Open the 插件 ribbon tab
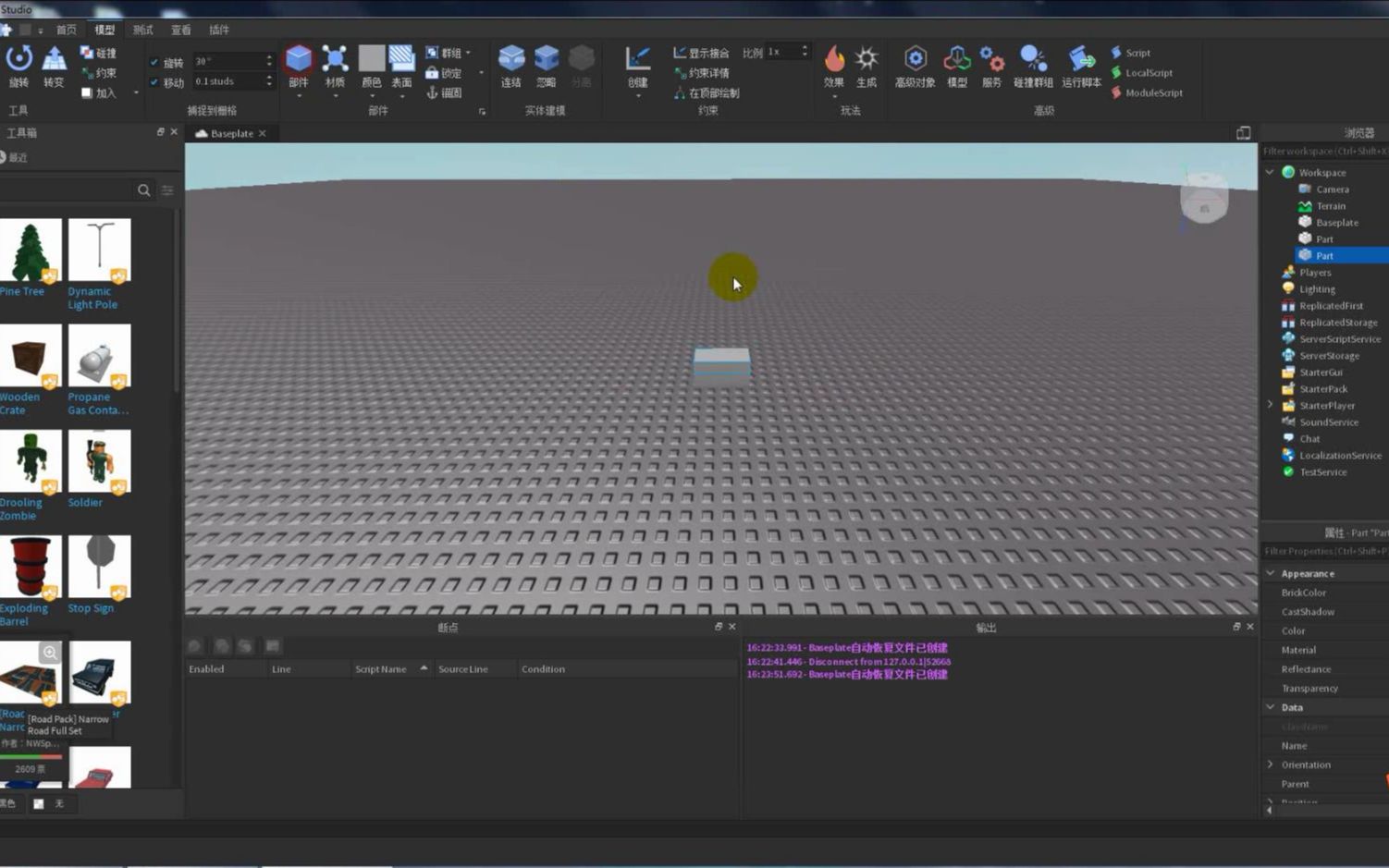Image resolution: width=1389 pixels, height=868 pixels. point(218,30)
